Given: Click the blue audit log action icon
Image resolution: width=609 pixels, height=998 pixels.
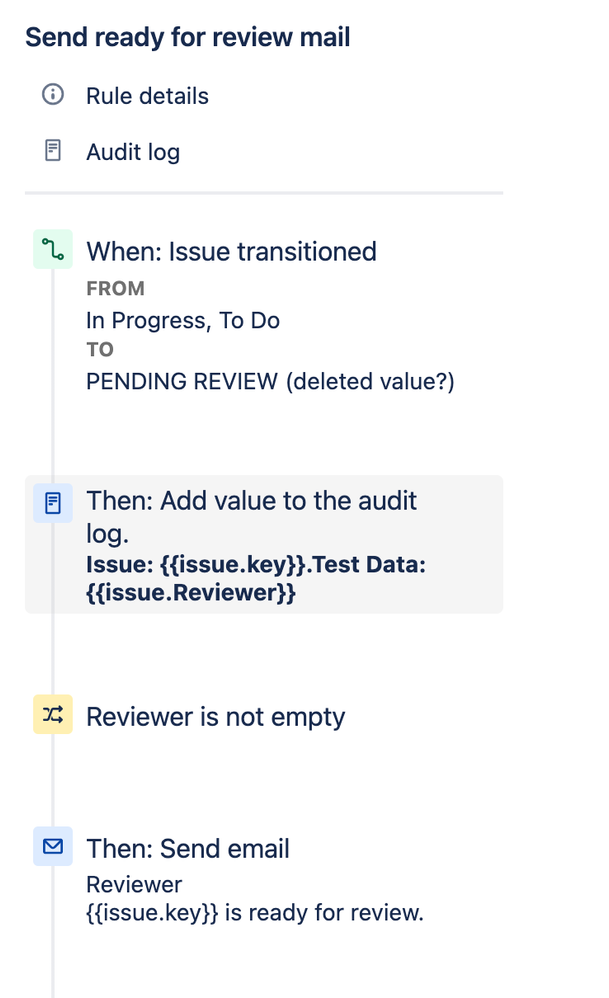Looking at the screenshot, I should 53,503.
